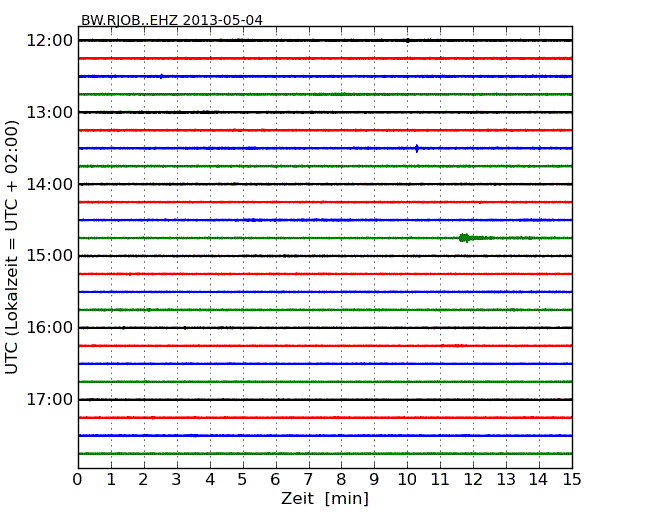Click the plot title BW.RJOB..EHZ 2013-05-04

point(172,20)
